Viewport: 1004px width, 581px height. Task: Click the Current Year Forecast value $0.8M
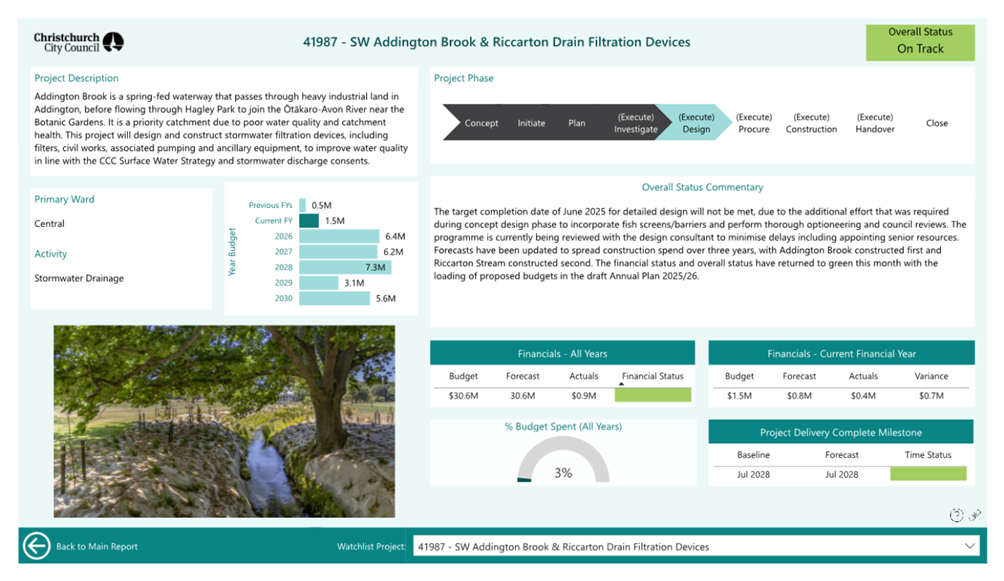point(799,396)
